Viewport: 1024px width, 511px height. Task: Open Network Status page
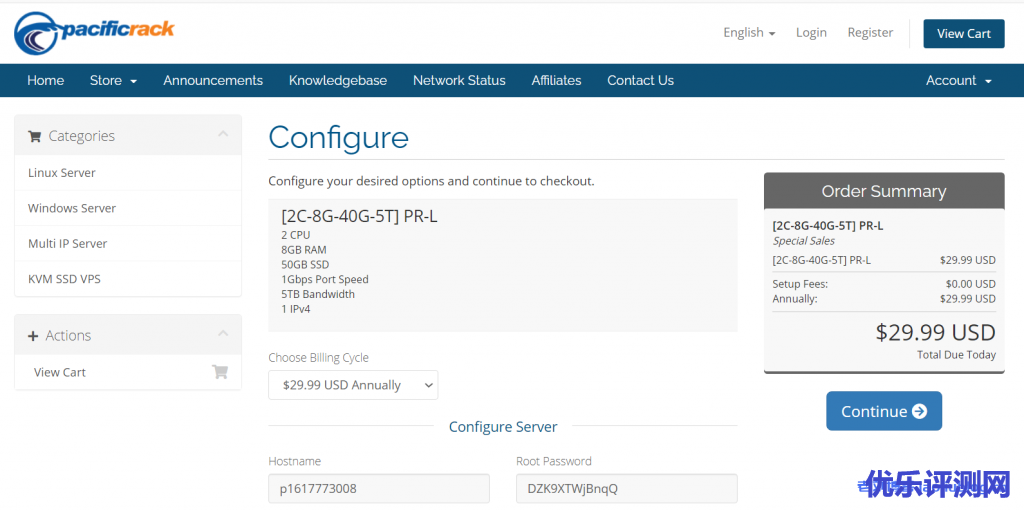coord(459,81)
